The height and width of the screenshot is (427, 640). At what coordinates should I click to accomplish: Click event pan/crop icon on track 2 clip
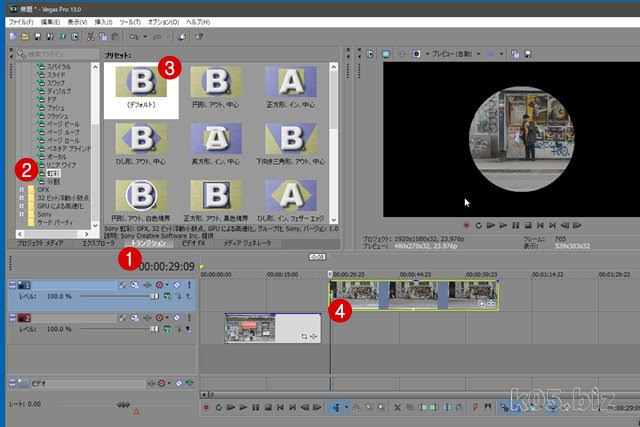(304, 336)
